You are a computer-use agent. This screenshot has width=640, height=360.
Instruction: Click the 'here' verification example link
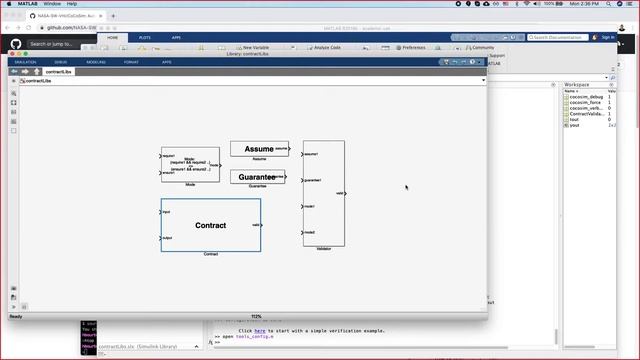point(260,331)
